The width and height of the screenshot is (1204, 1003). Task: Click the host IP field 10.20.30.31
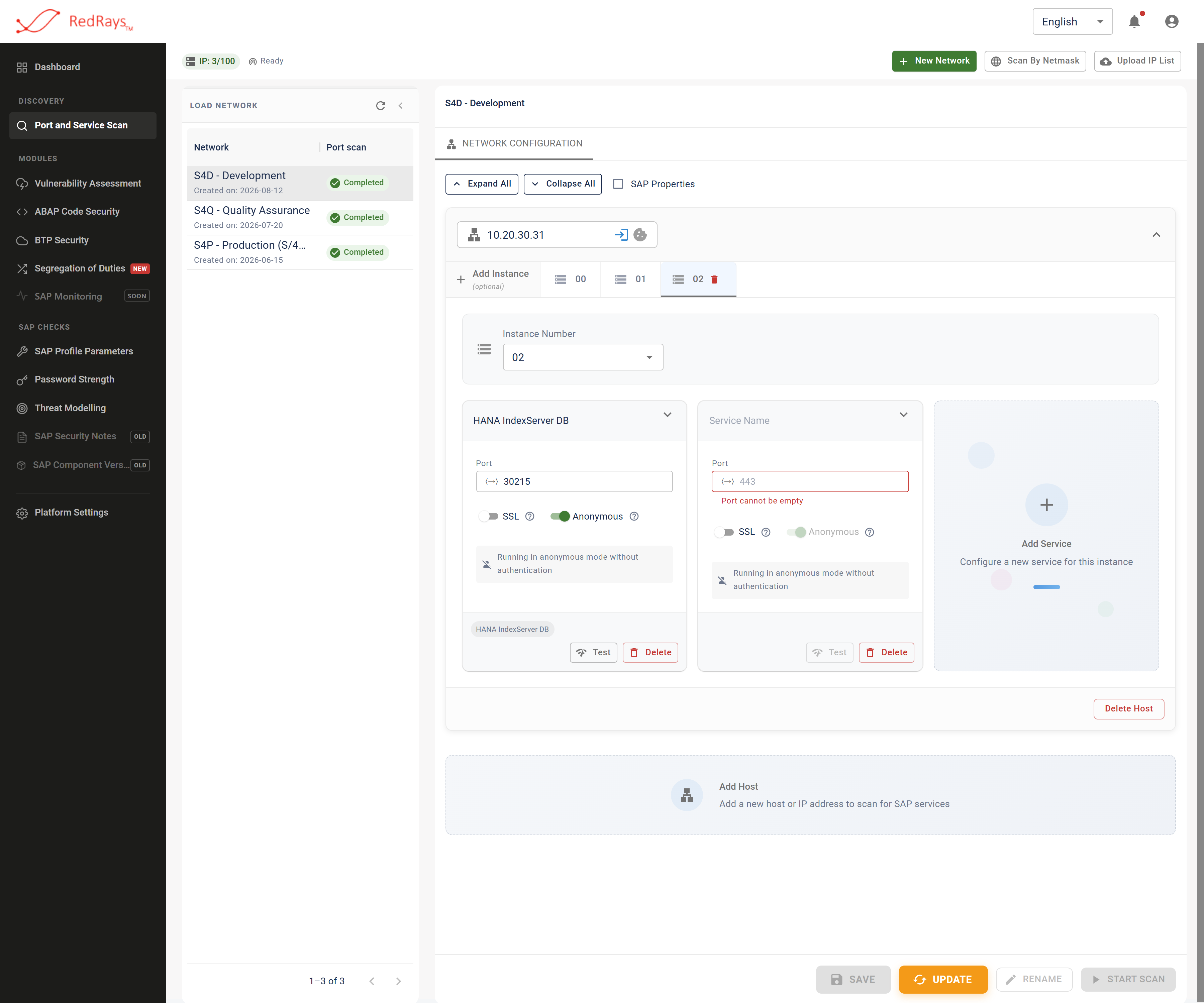click(x=557, y=234)
